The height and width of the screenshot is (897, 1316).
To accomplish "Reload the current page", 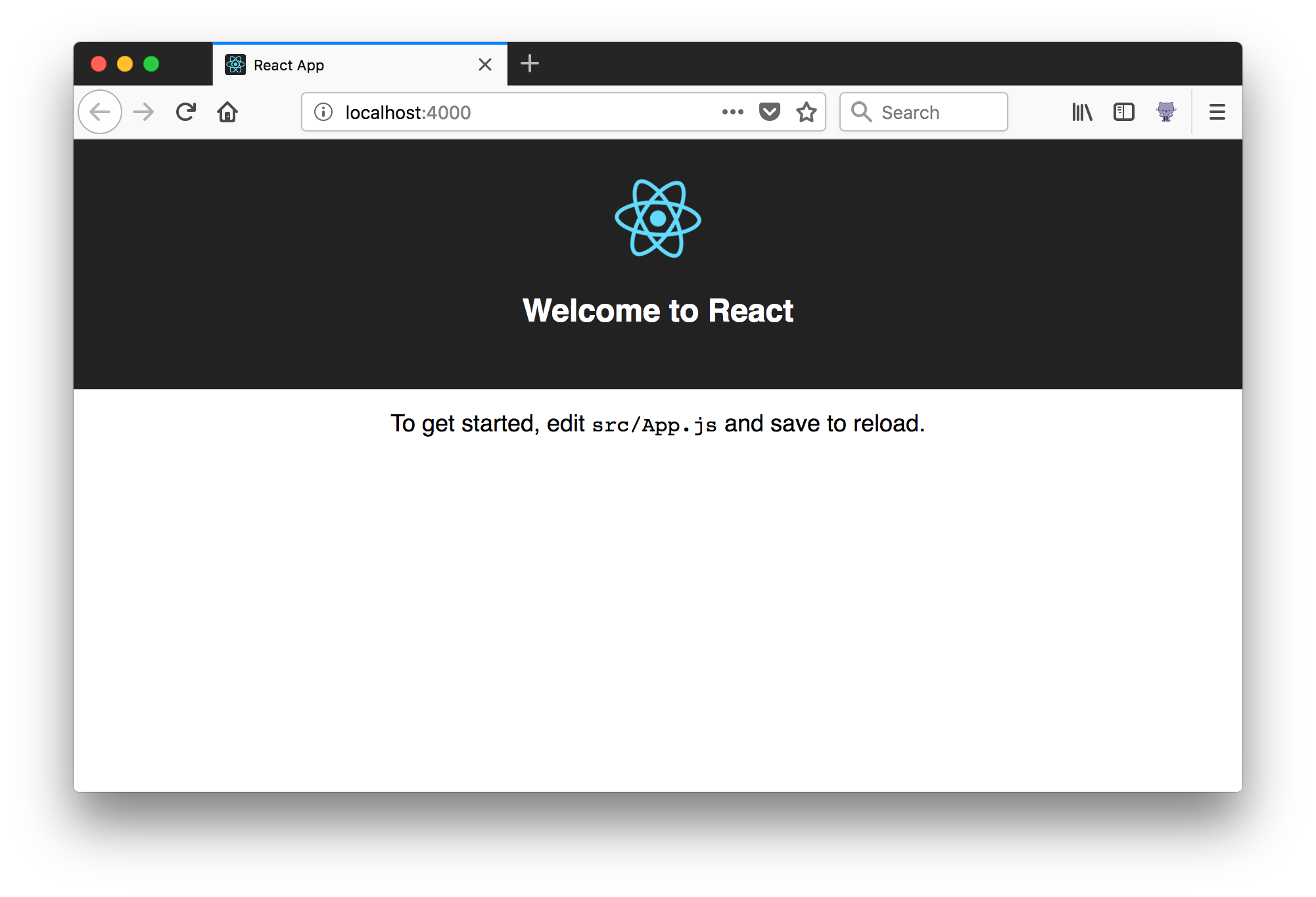I will (x=186, y=112).
